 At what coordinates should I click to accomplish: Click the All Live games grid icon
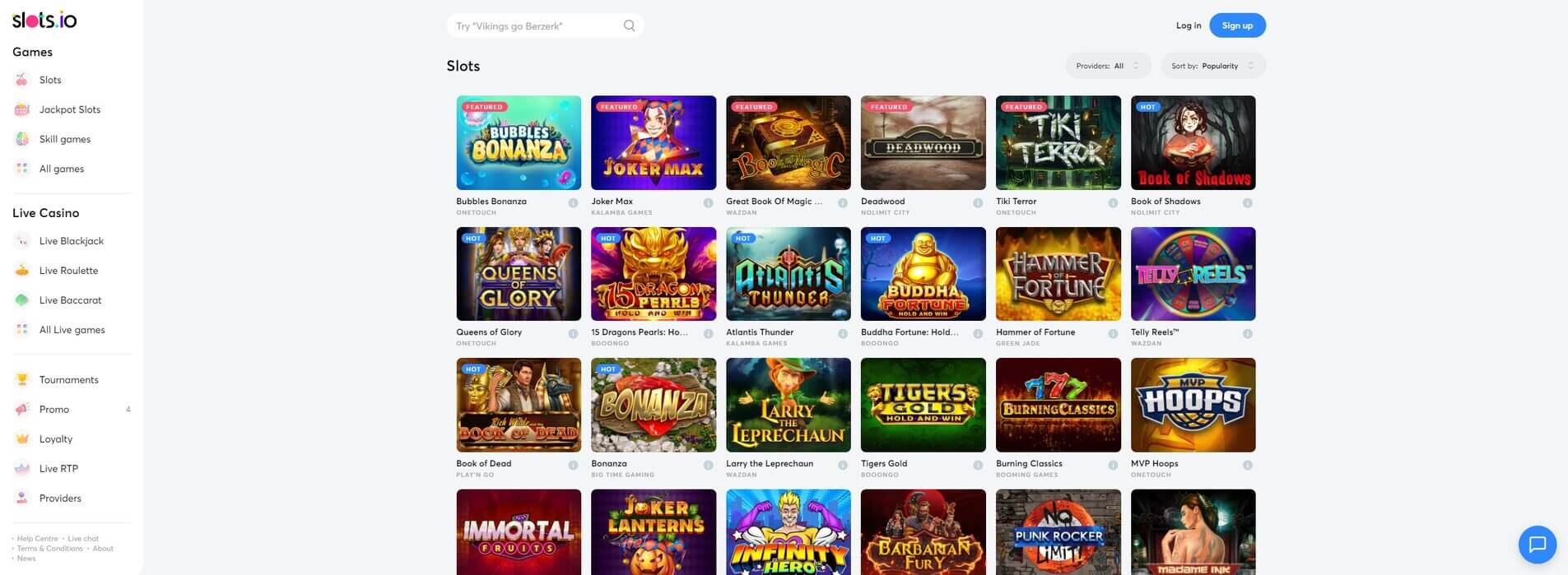[x=22, y=330]
